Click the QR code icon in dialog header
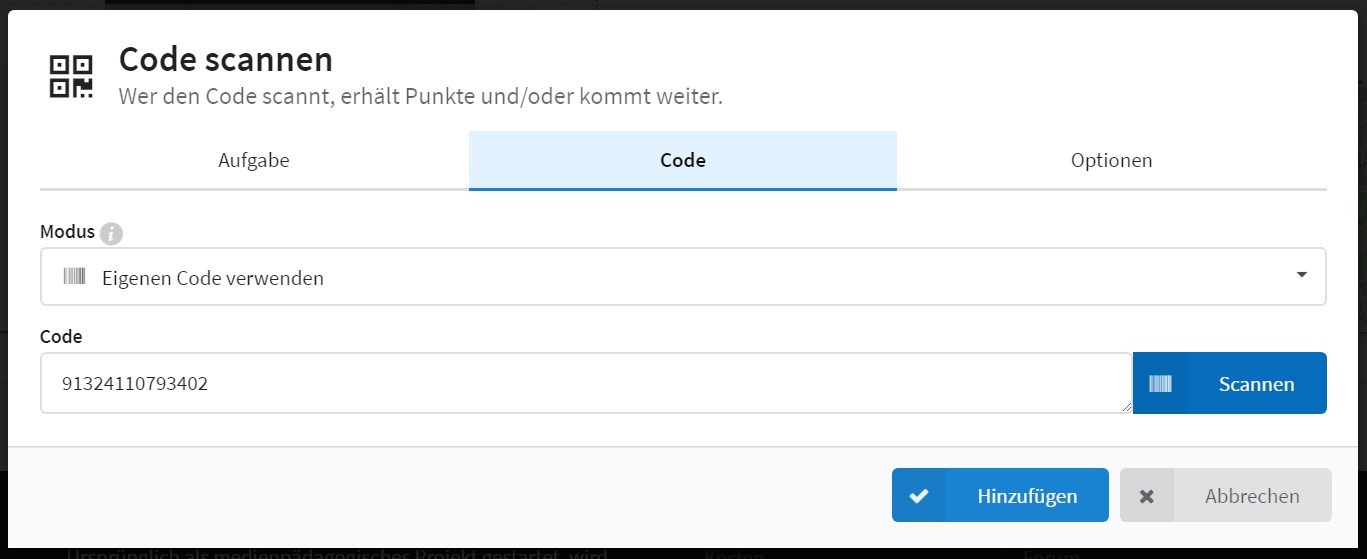1367x559 pixels. [x=71, y=77]
